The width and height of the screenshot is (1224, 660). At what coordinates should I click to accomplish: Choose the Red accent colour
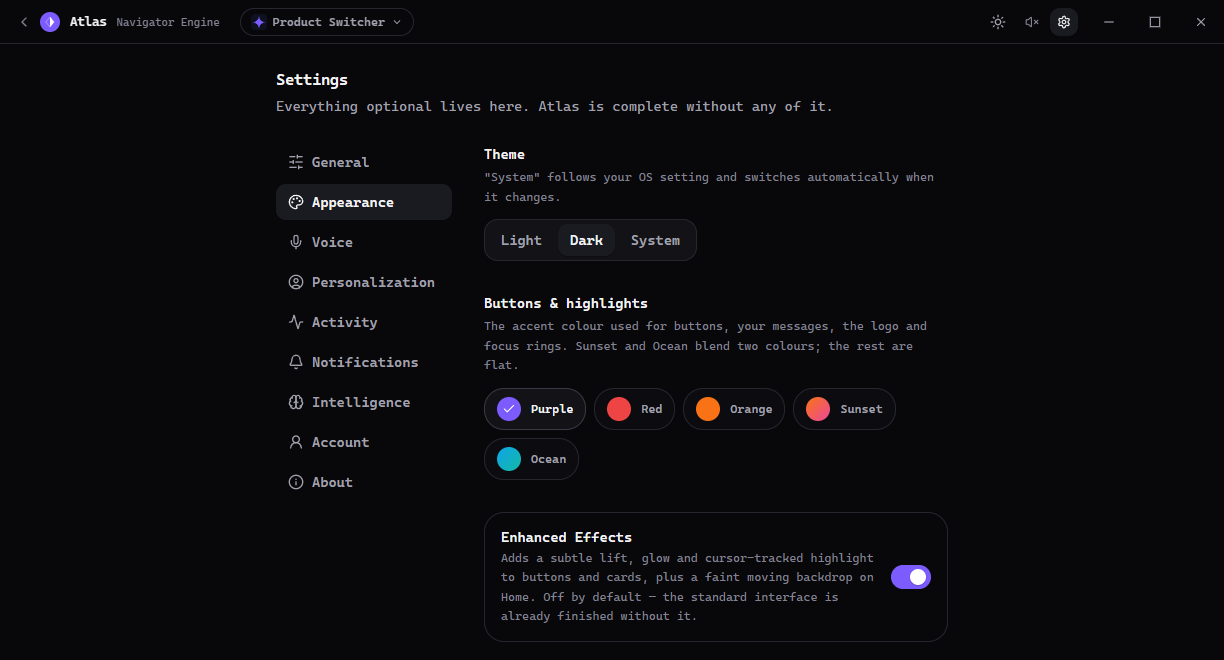tap(634, 409)
